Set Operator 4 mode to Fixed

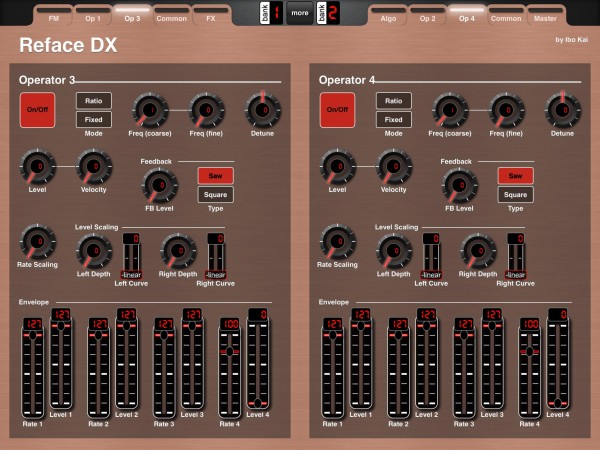(393, 119)
